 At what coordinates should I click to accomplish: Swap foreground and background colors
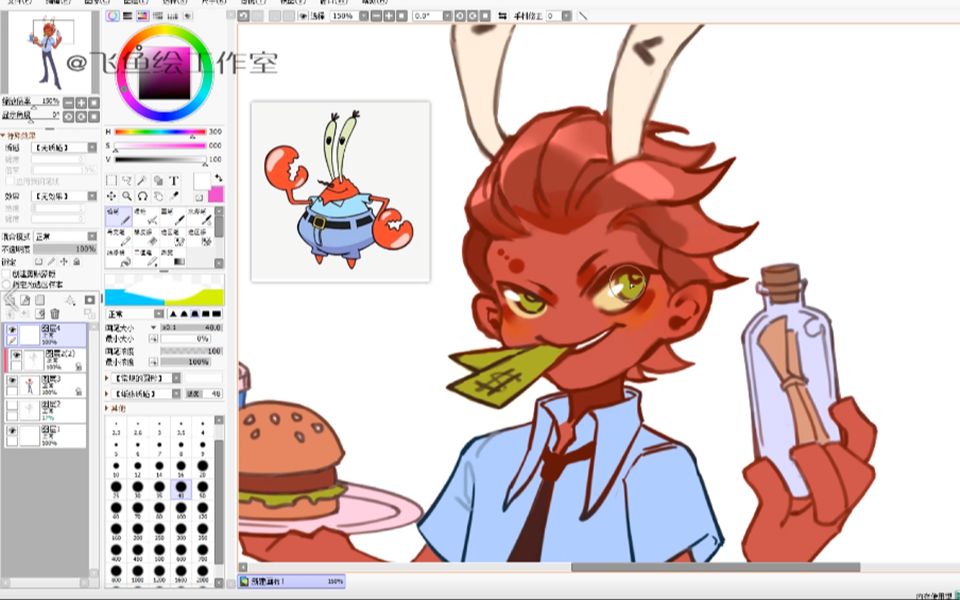(x=219, y=178)
